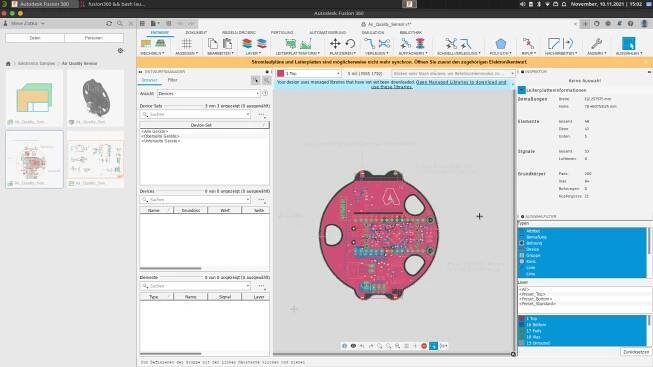Switch to the Dokument ribbon tab

click(x=196, y=32)
